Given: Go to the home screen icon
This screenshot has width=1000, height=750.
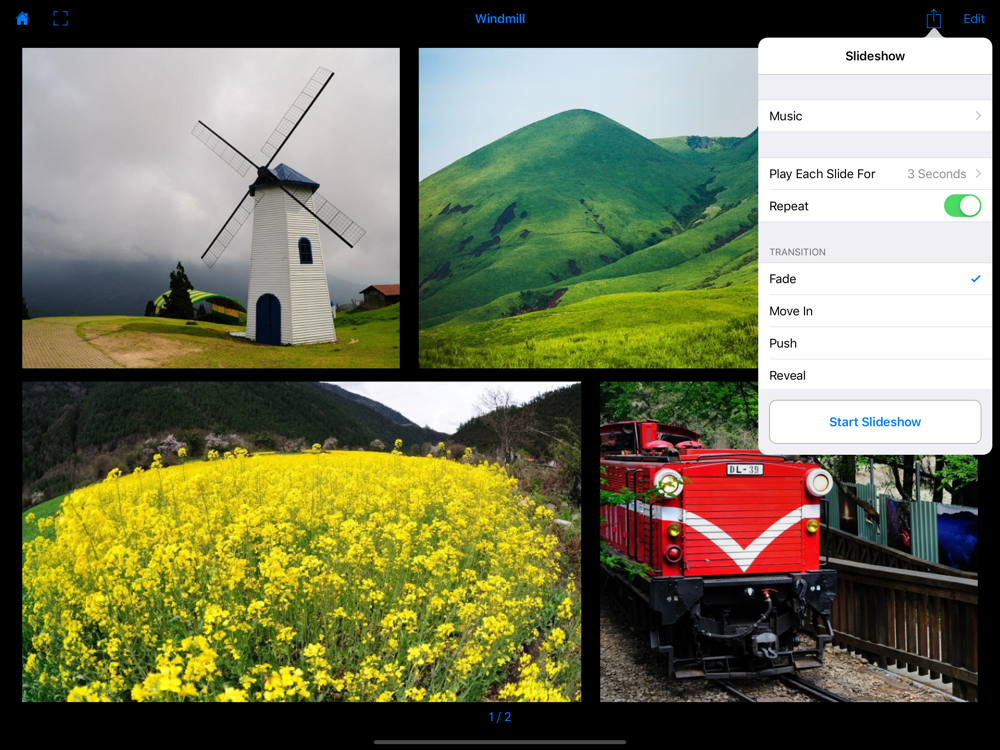Looking at the screenshot, I should coord(22,18).
